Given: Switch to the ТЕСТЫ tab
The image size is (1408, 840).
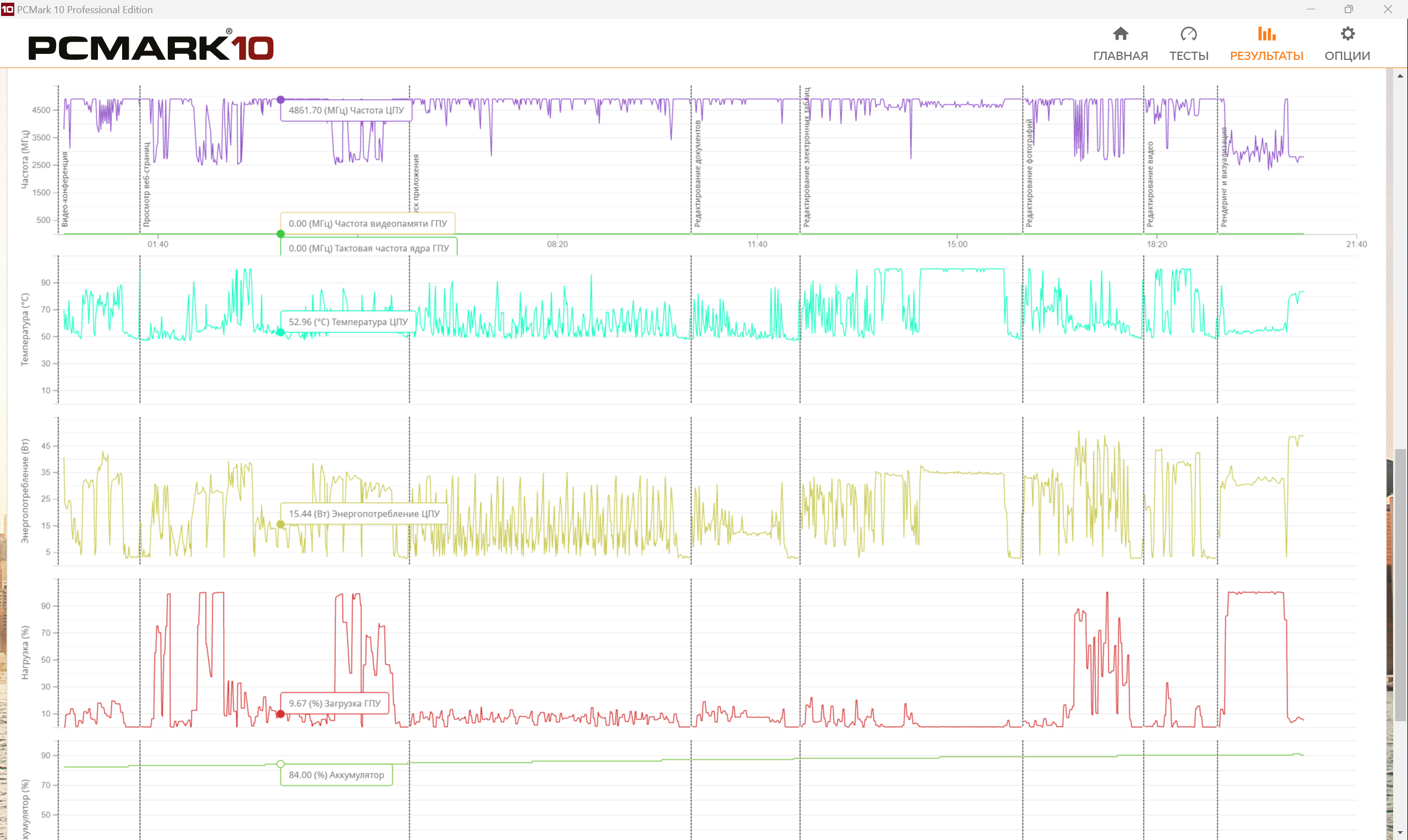Looking at the screenshot, I should click(1189, 56).
